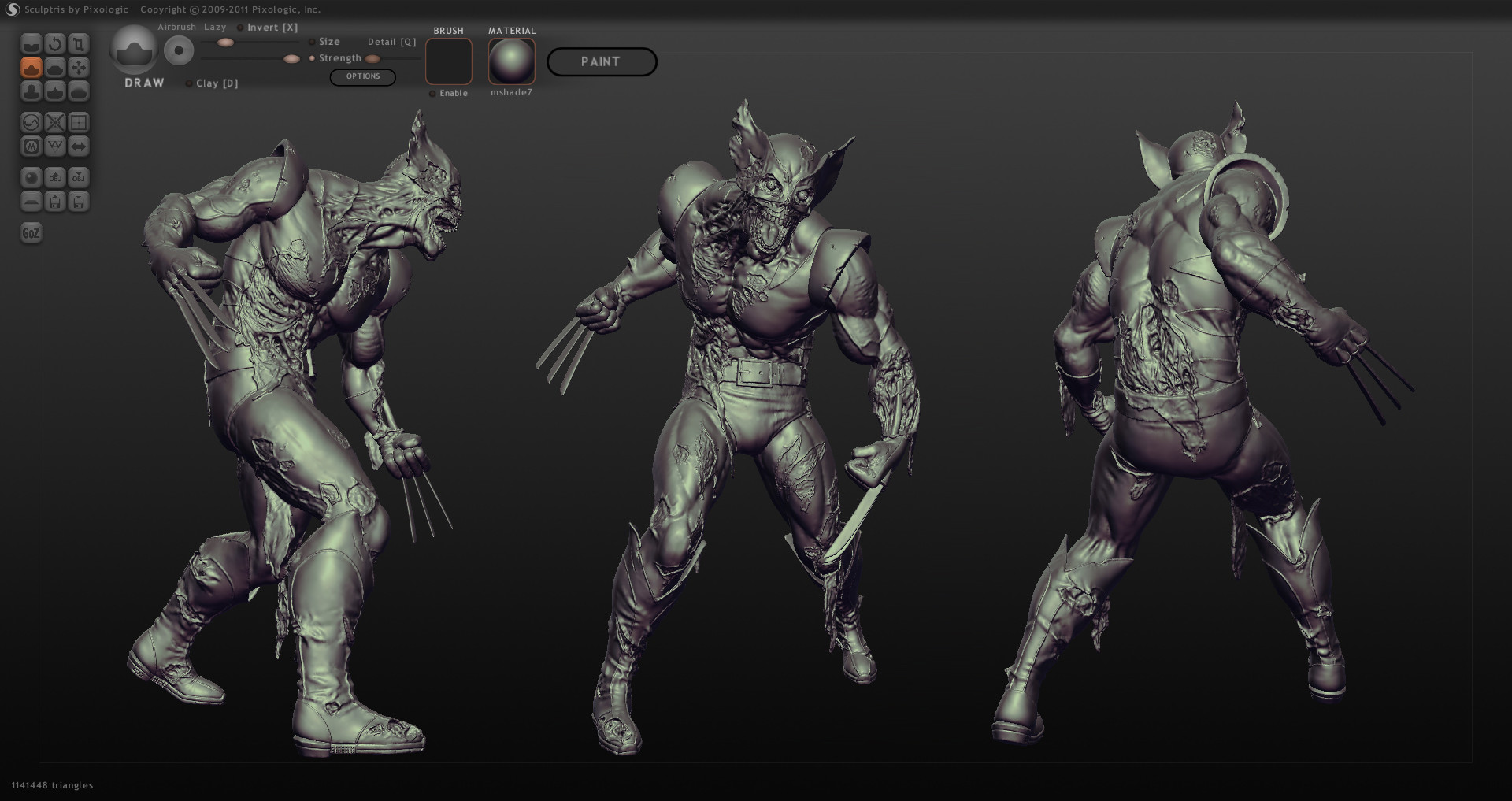Viewport: 1512px width, 801px height.
Task: Switch to PAINT mode
Action: pyautogui.click(x=601, y=62)
